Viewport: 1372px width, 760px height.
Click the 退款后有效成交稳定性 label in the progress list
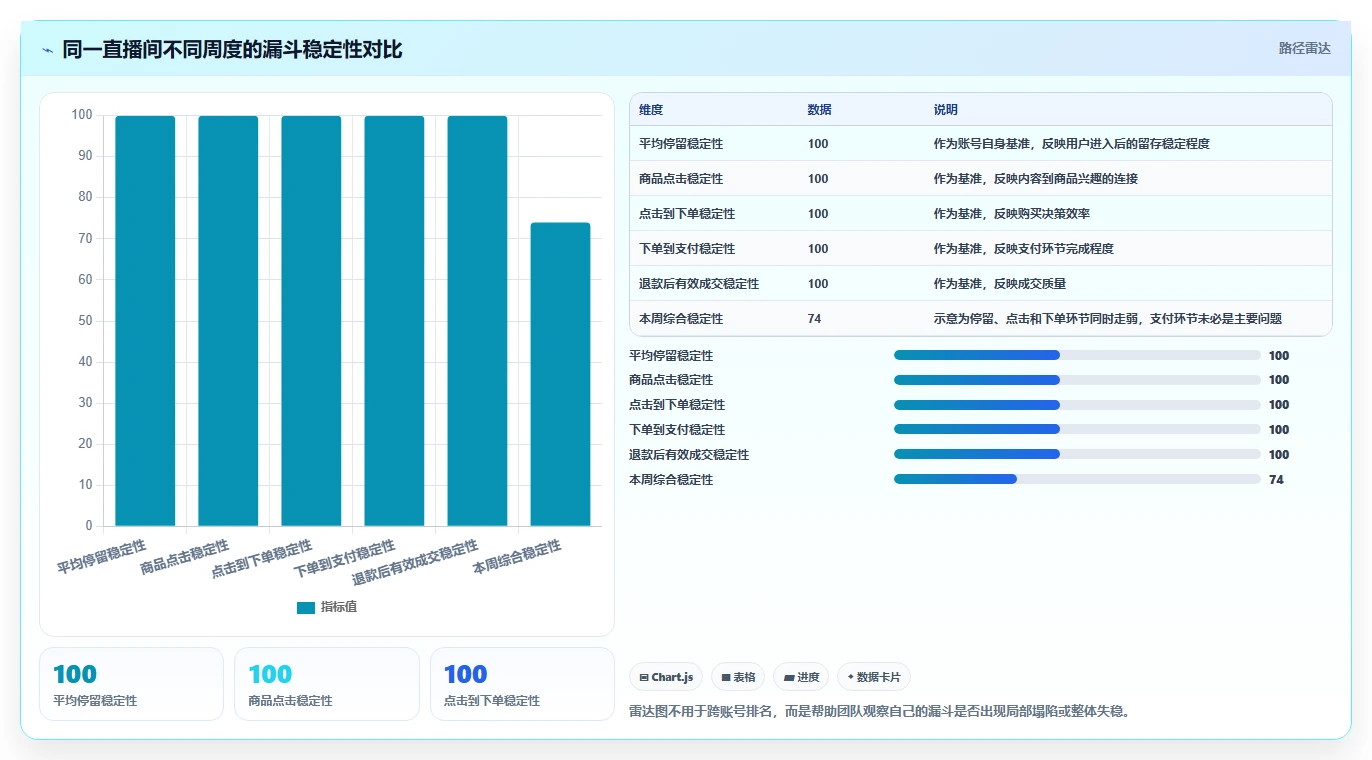pyautogui.click(x=689, y=455)
